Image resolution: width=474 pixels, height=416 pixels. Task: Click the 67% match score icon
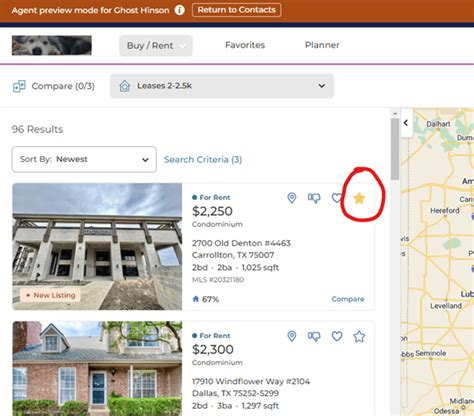pyautogui.click(x=196, y=299)
